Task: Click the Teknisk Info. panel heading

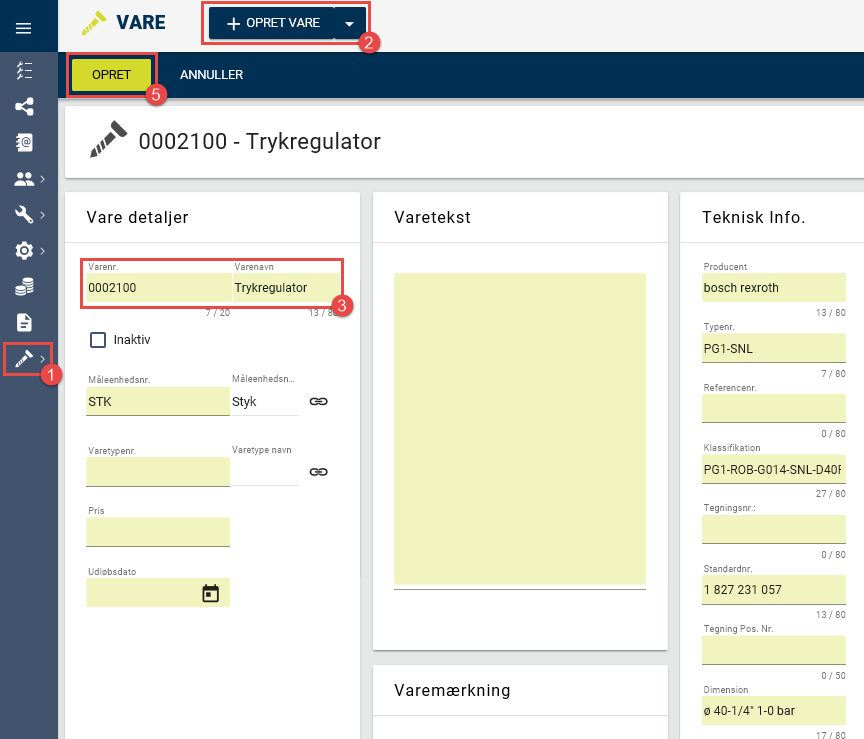Action: point(753,217)
